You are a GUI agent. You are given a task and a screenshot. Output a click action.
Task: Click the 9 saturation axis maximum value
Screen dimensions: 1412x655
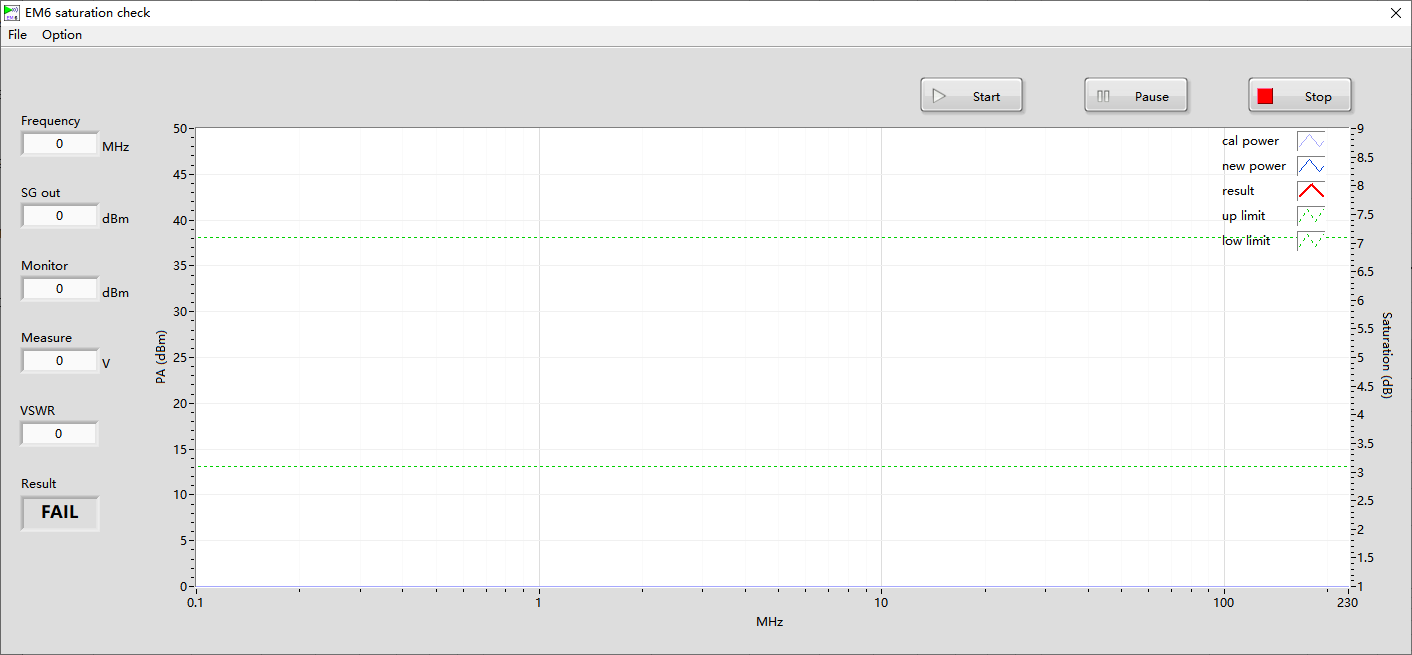point(1360,128)
